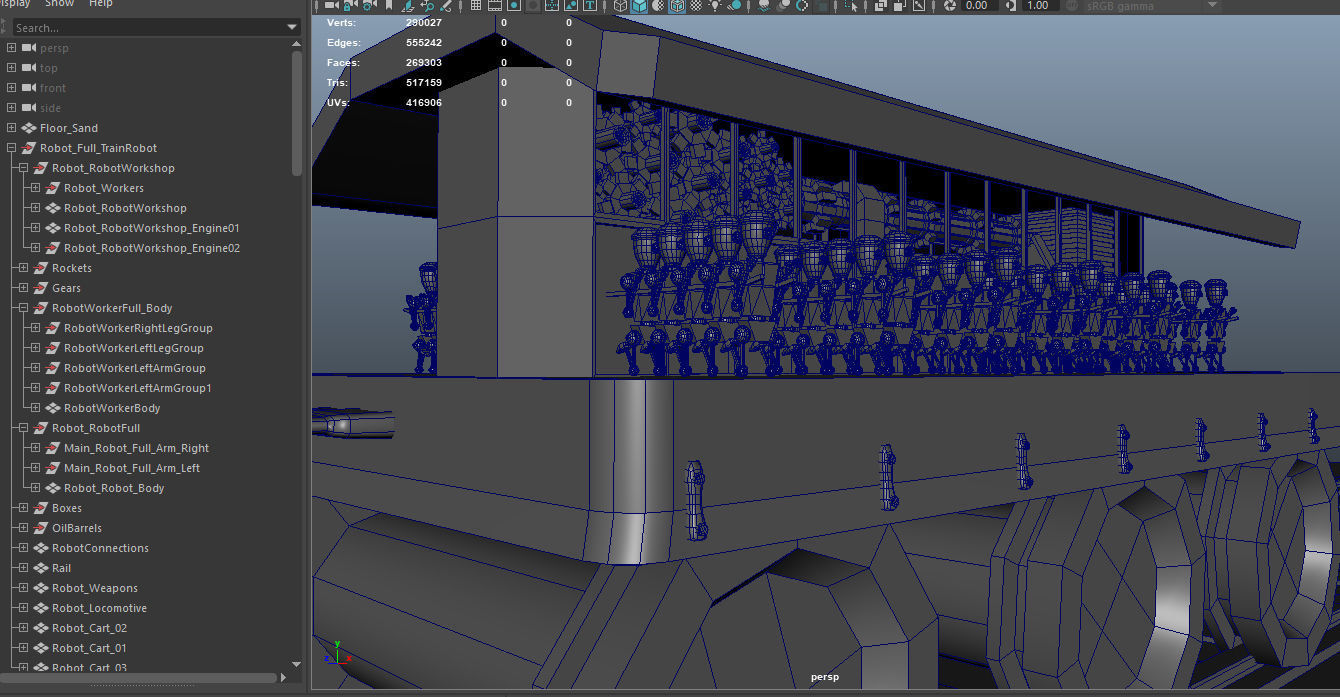Select the top camera in outliner
The height and width of the screenshot is (697, 1340).
49,68
